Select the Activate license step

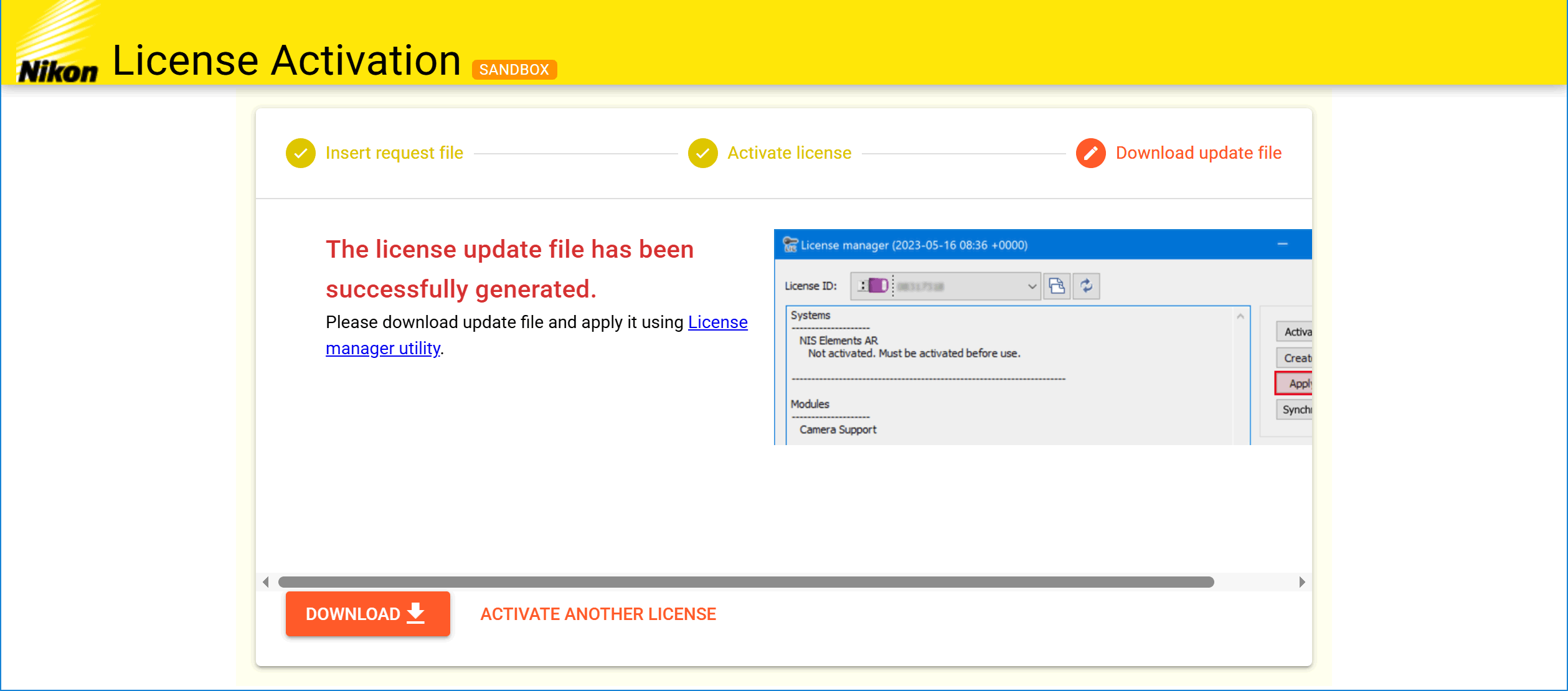tap(770, 153)
